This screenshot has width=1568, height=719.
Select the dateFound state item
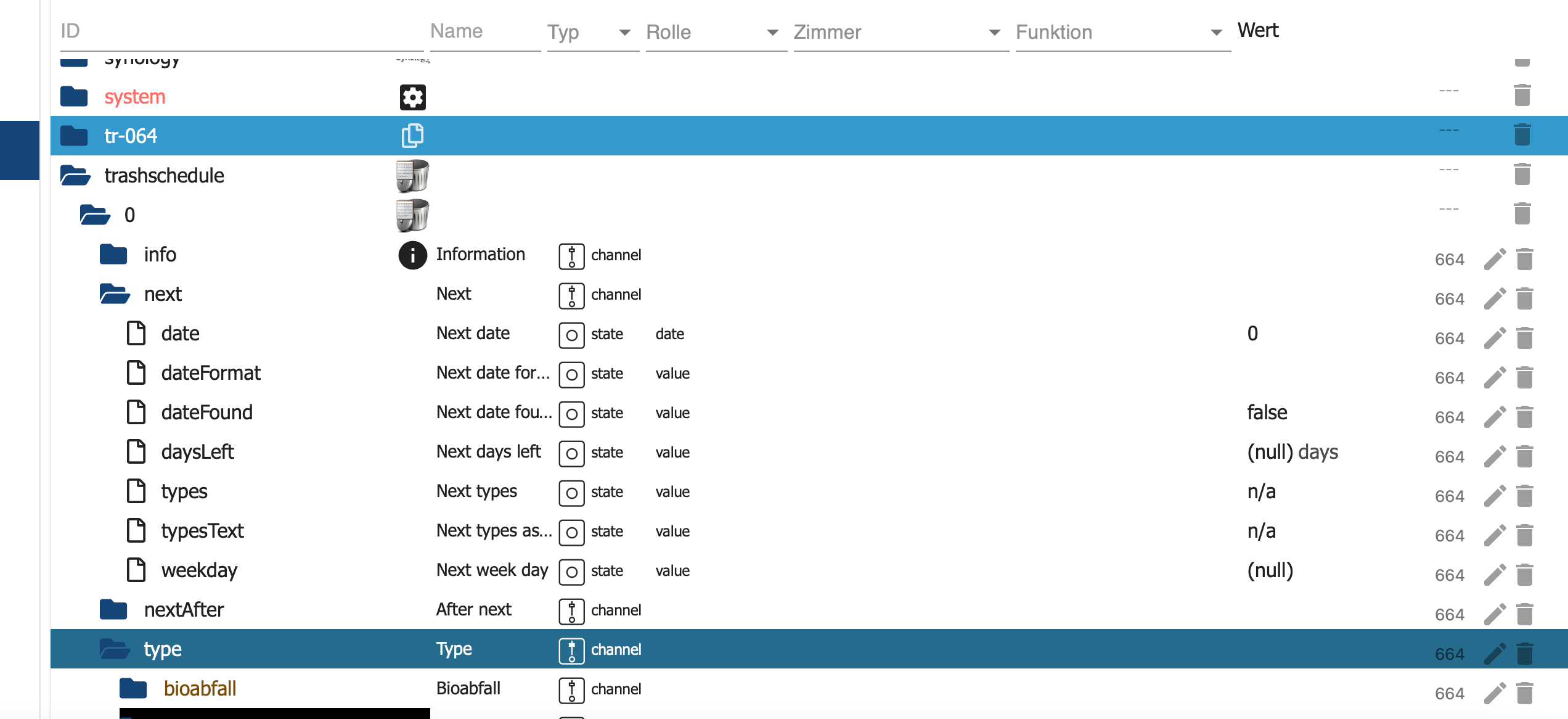(x=206, y=413)
